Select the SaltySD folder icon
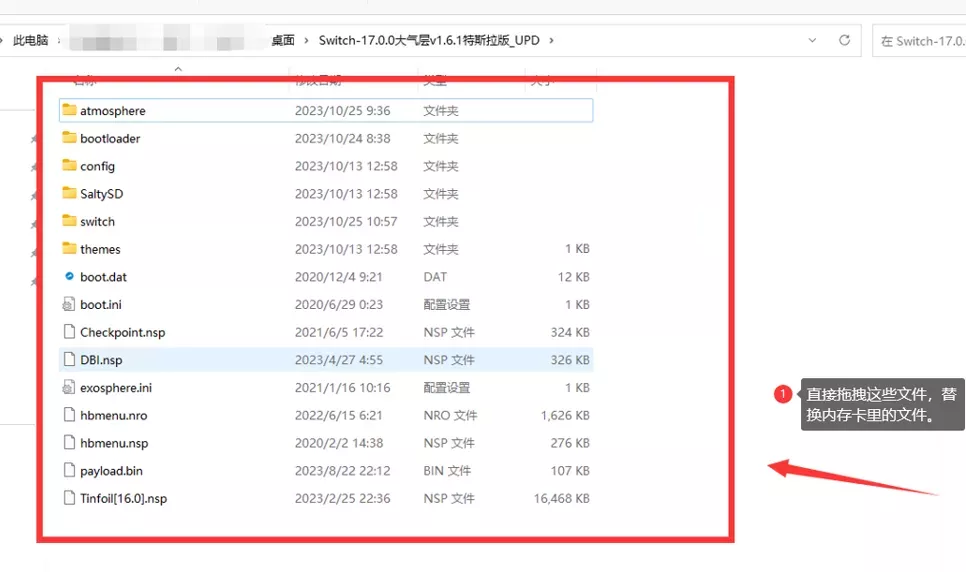This screenshot has height=572, width=966. coord(70,194)
